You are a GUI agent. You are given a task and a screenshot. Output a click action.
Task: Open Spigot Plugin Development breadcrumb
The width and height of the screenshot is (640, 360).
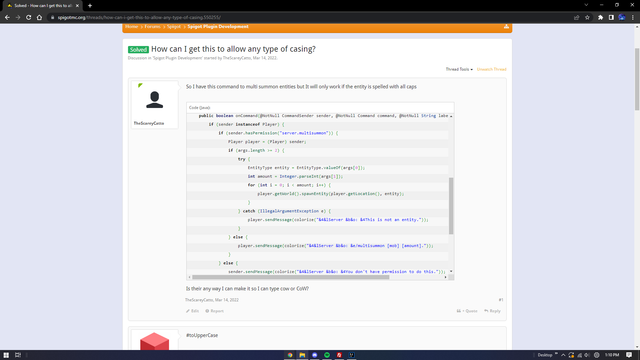[218, 27]
